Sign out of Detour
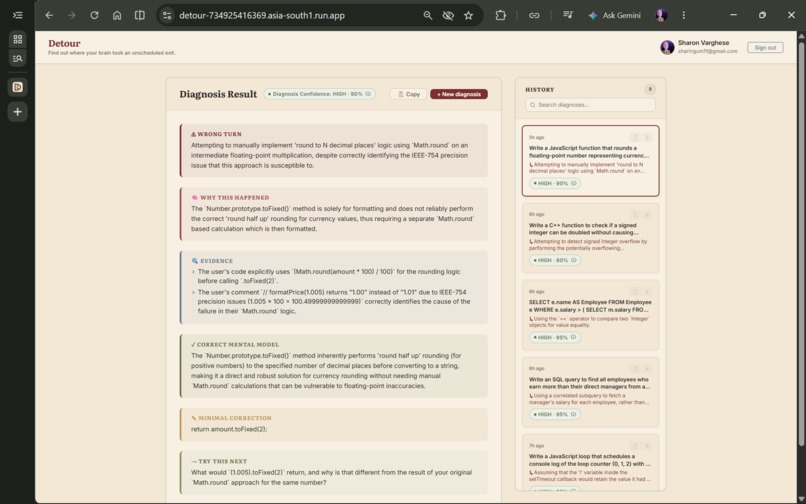This screenshot has width=806, height=504. coord(765,47)
